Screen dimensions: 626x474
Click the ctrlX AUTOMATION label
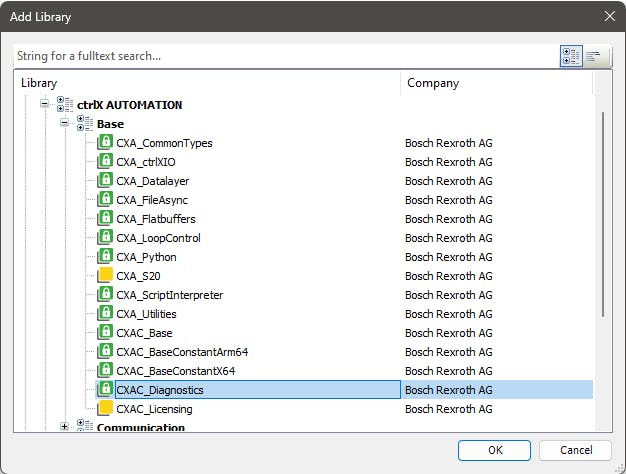(129, 105)
